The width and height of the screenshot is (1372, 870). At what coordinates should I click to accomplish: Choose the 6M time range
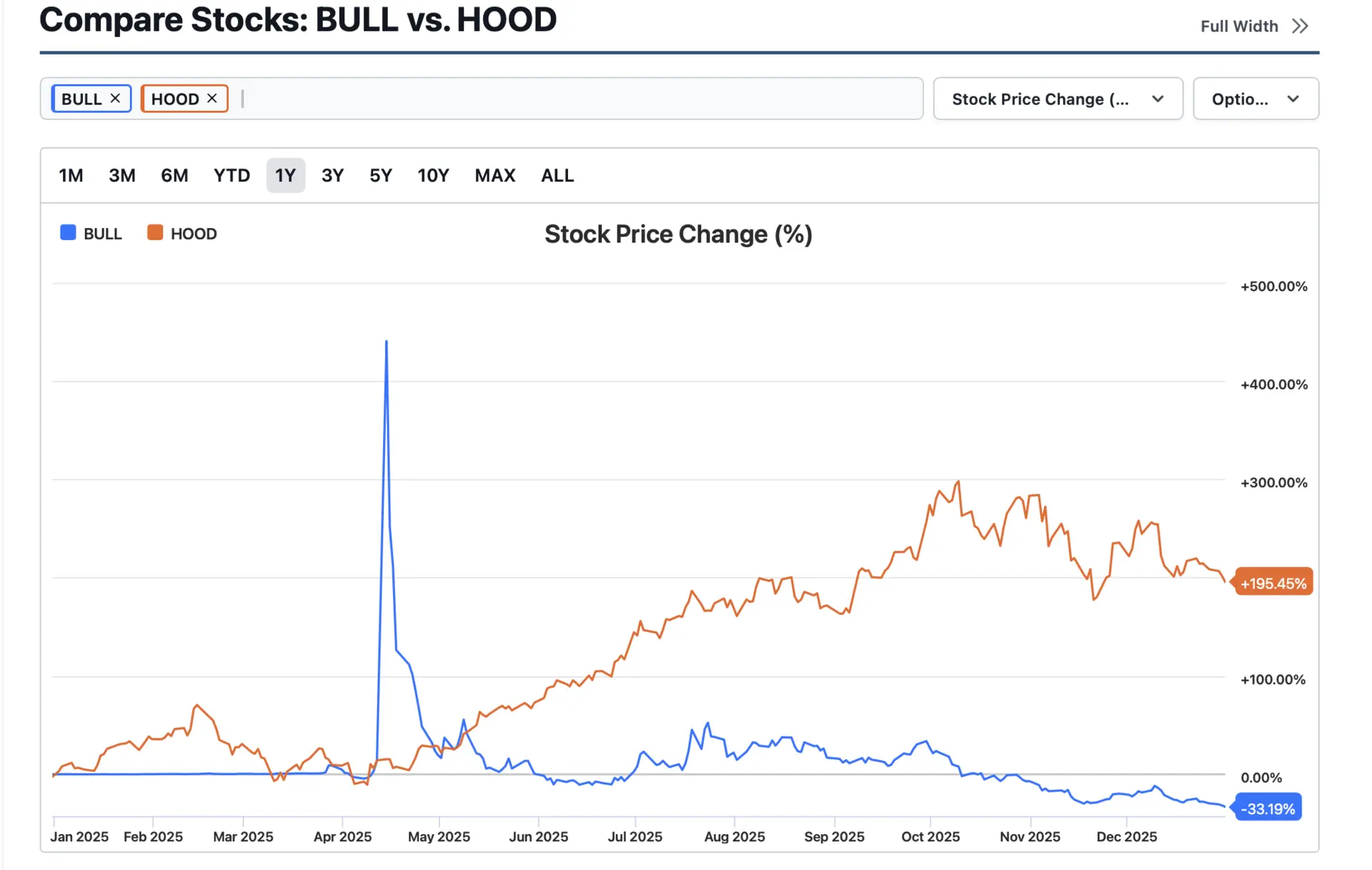(x=174, y=175)
